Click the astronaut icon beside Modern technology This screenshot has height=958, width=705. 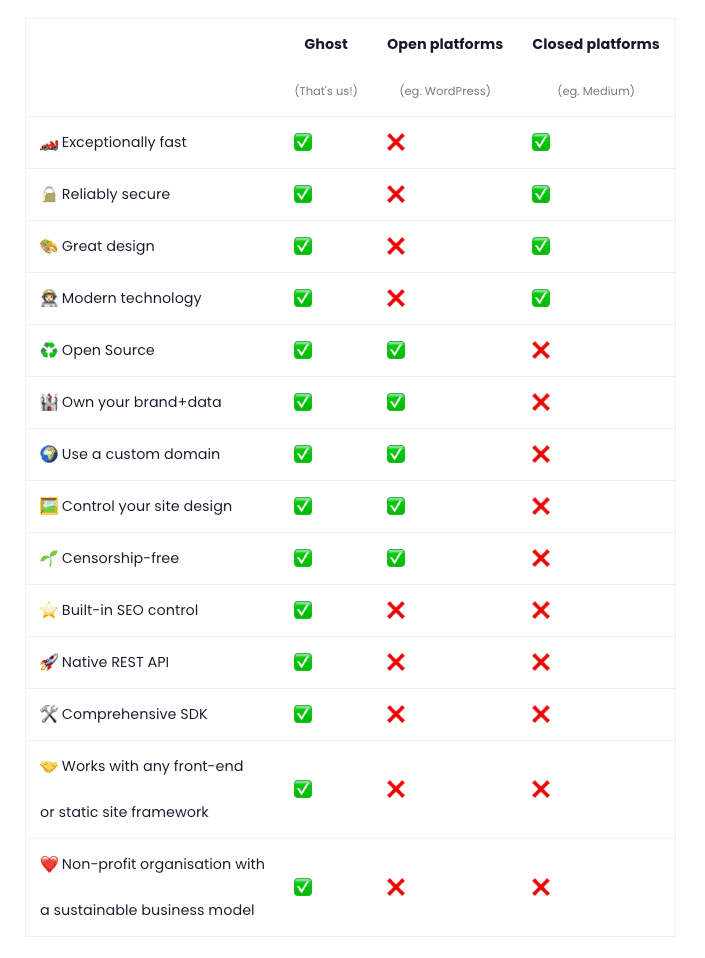click(x=49, y=298)
